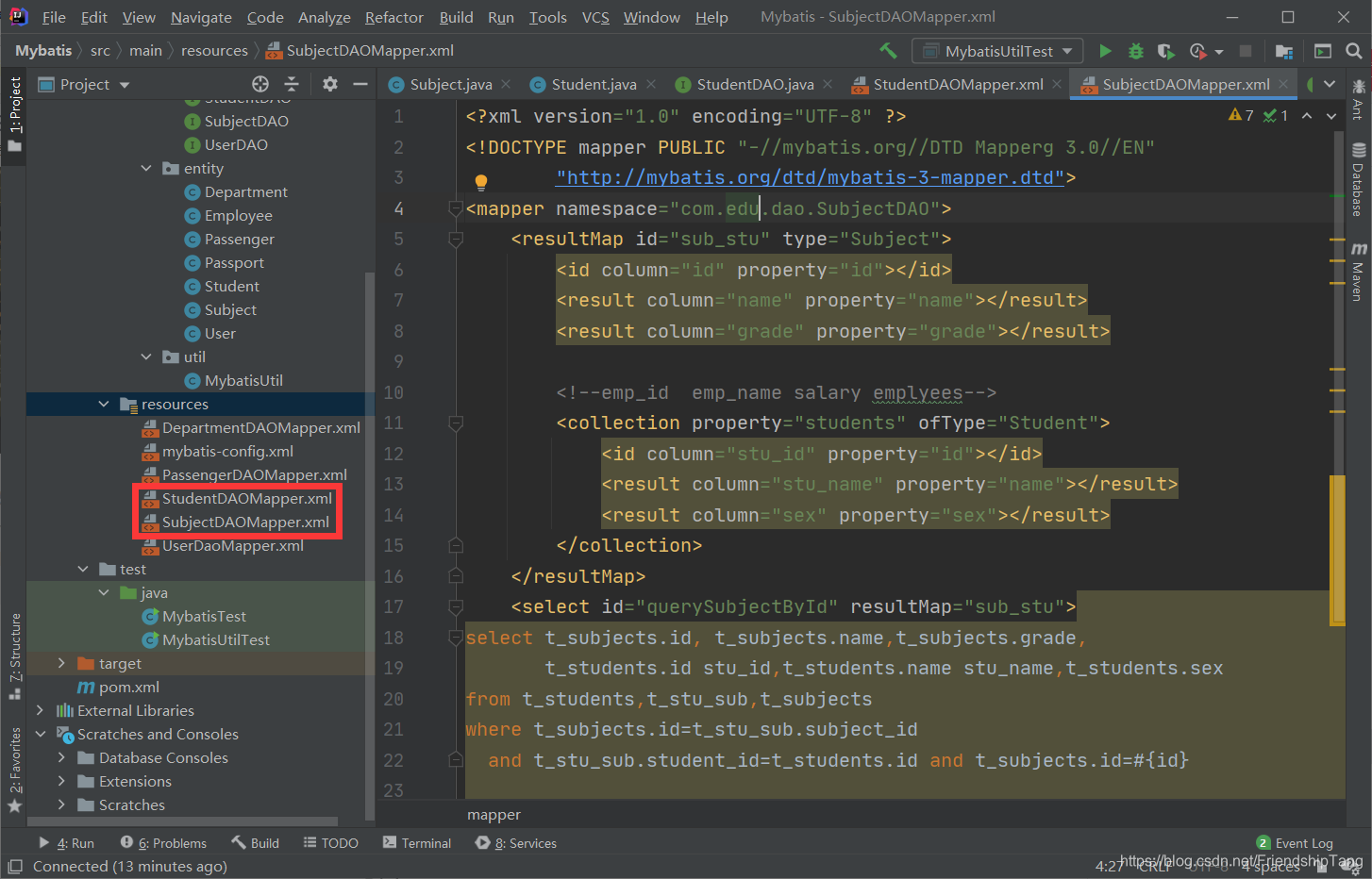1372x879 pixels.
Task: Click Select Opened File target icon
Action: 260,84
